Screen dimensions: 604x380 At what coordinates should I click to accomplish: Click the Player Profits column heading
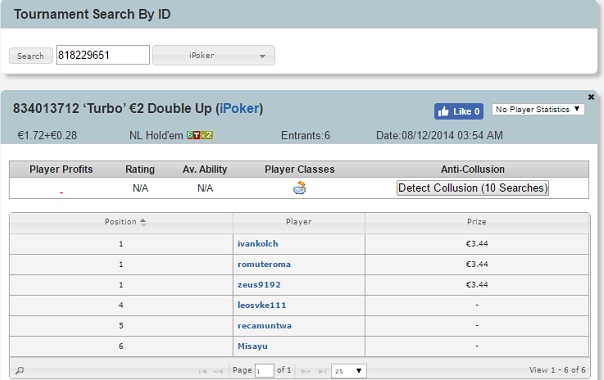tap(61, 169)
